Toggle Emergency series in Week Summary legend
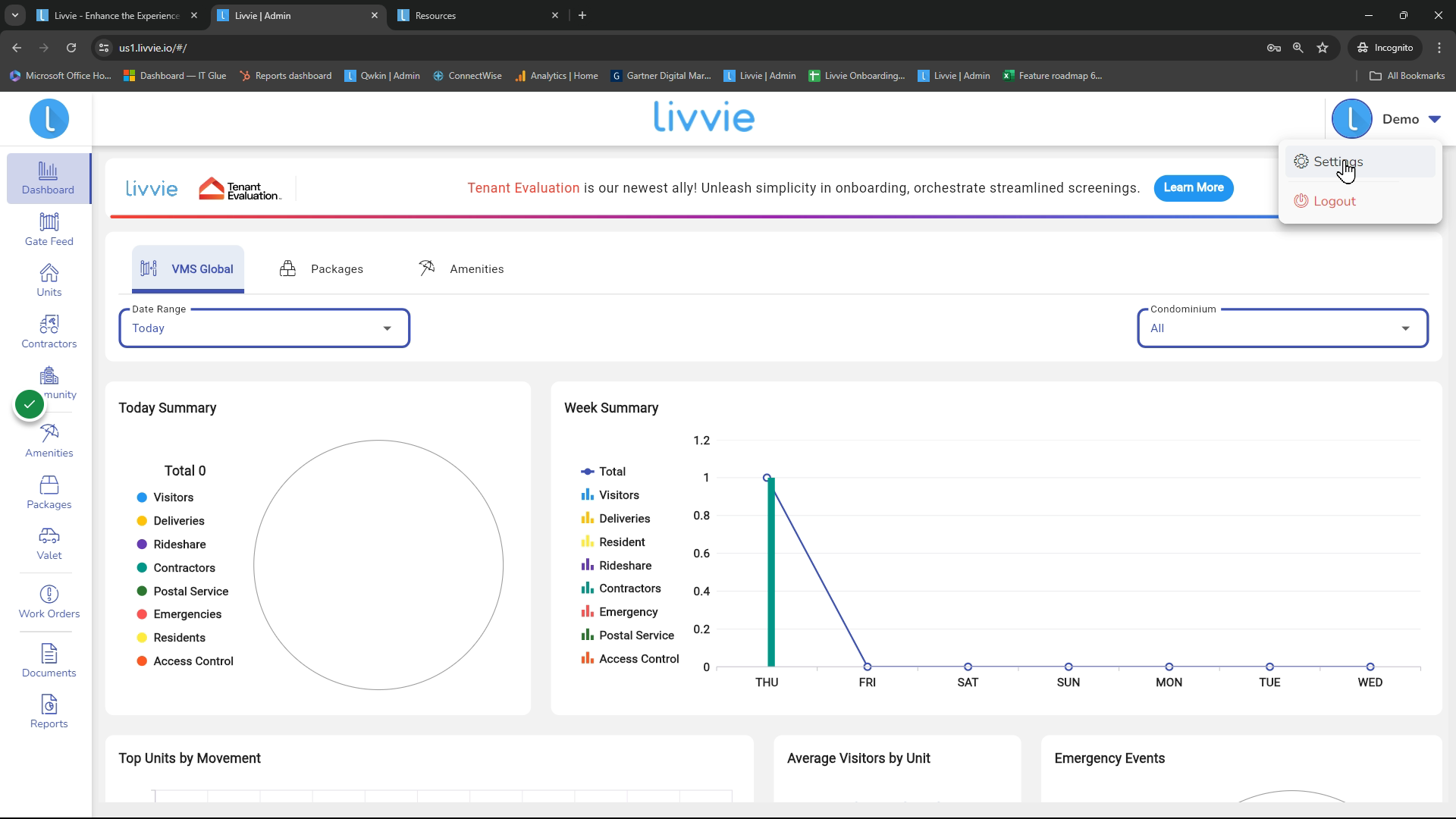 [619, 612]
